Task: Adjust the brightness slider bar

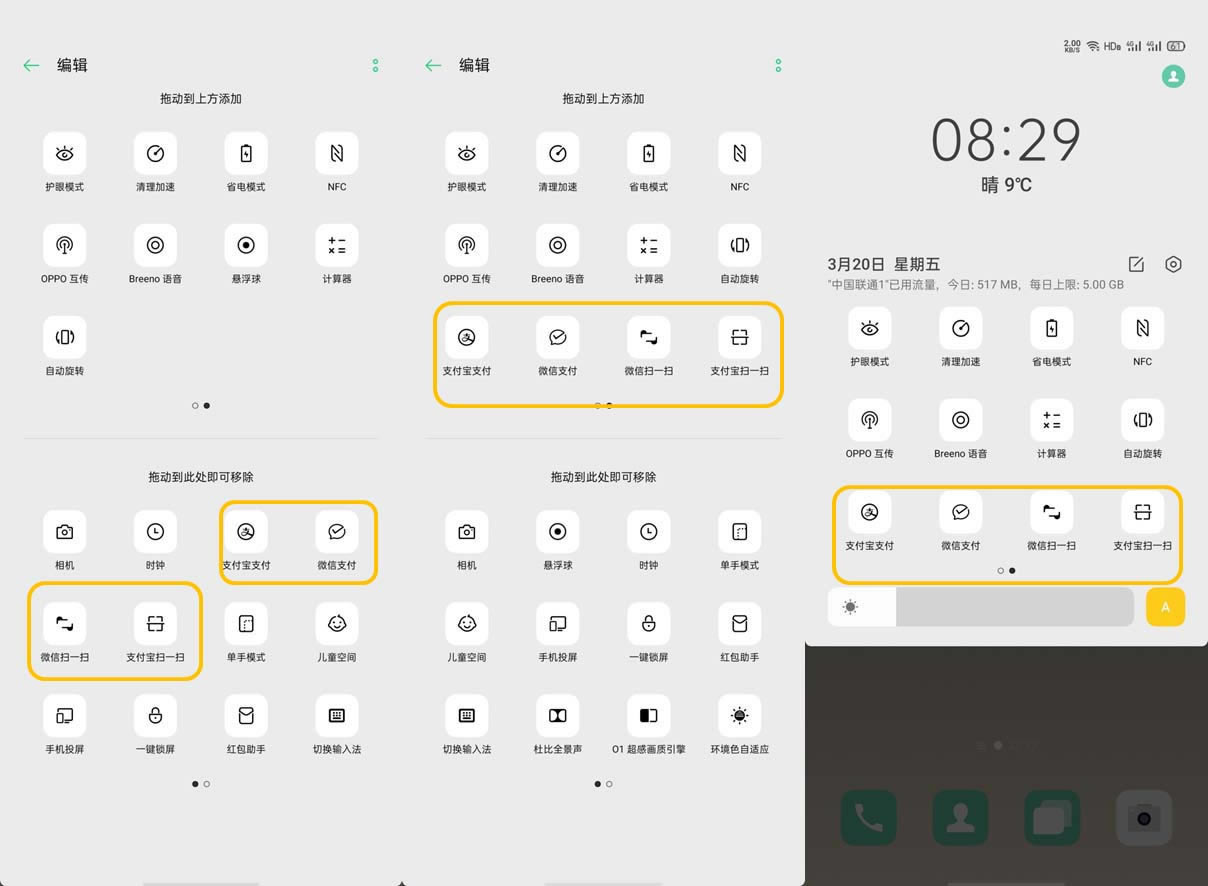Action: point(981,607)
